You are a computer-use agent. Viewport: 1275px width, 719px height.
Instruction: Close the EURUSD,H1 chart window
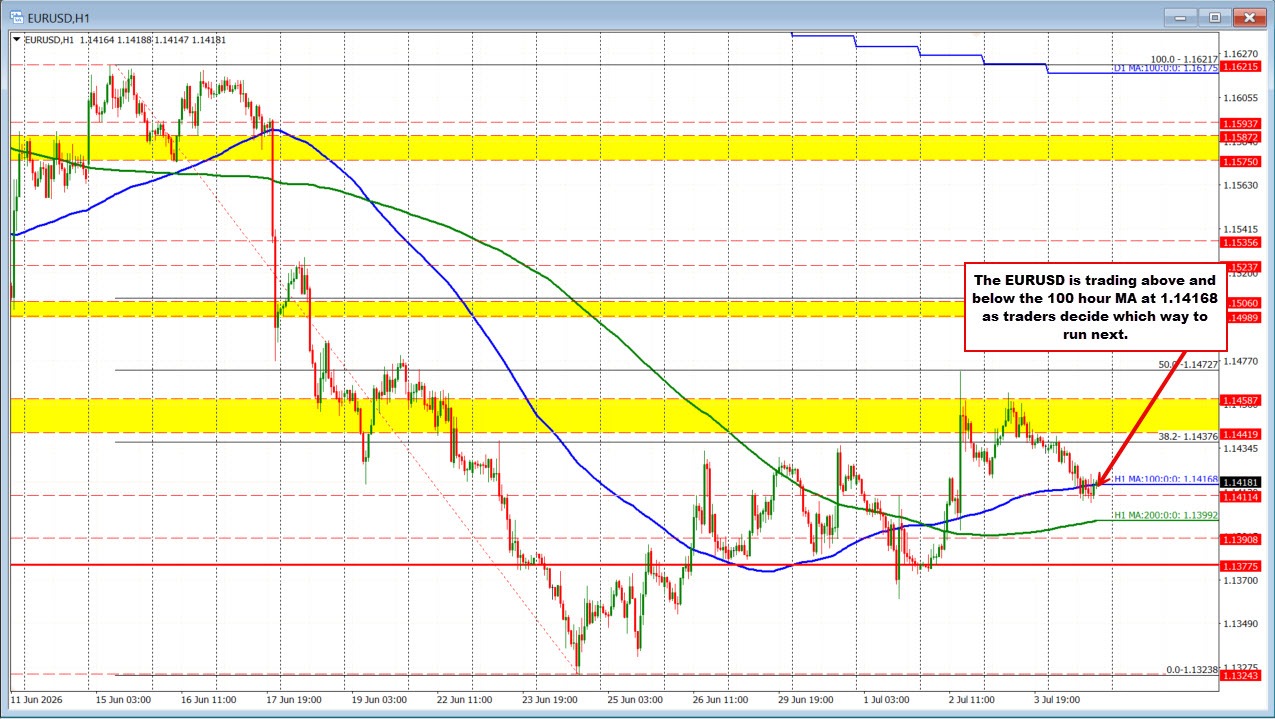(1250, 17)
